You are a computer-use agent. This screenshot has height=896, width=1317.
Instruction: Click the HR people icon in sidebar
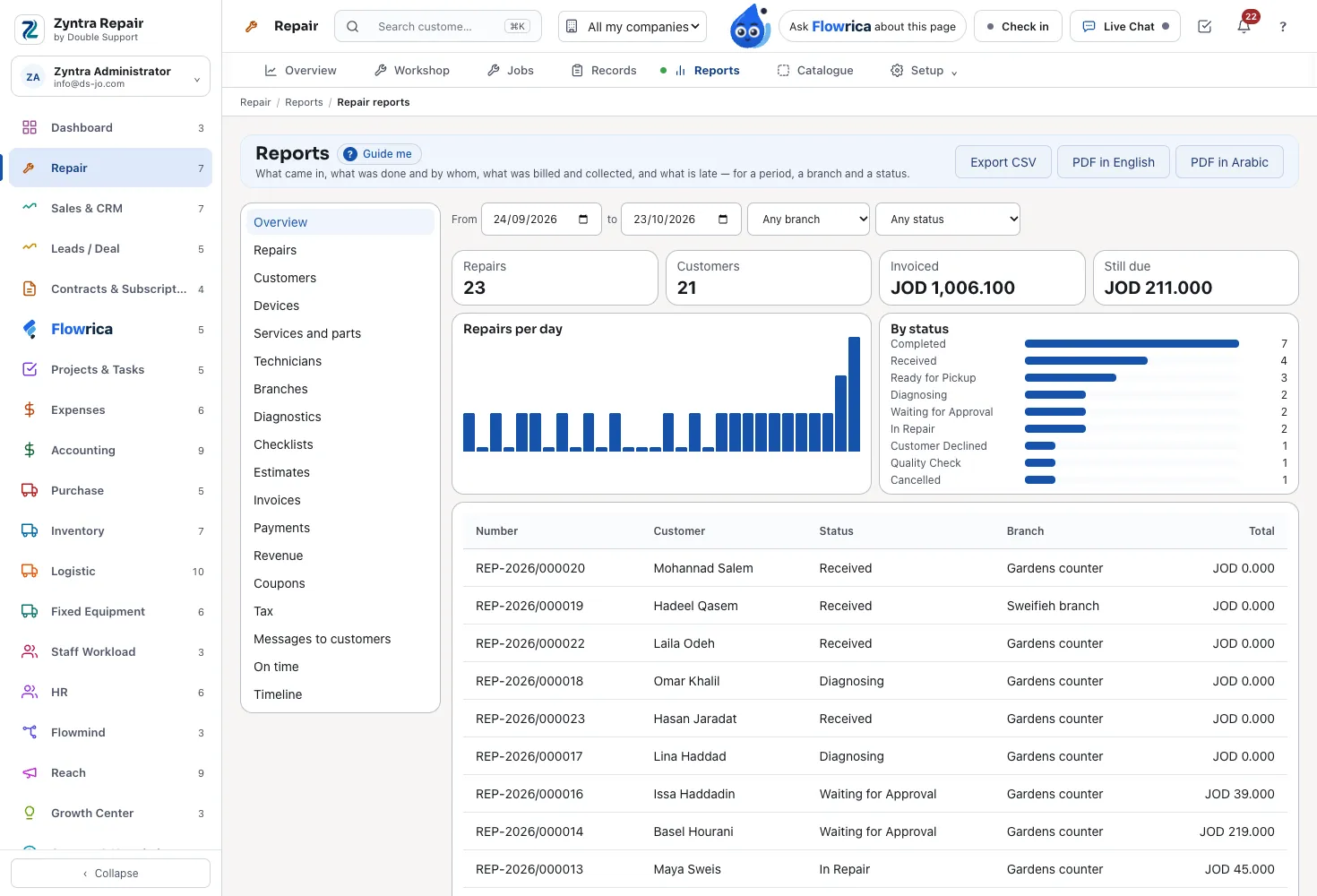coord(30,692)
